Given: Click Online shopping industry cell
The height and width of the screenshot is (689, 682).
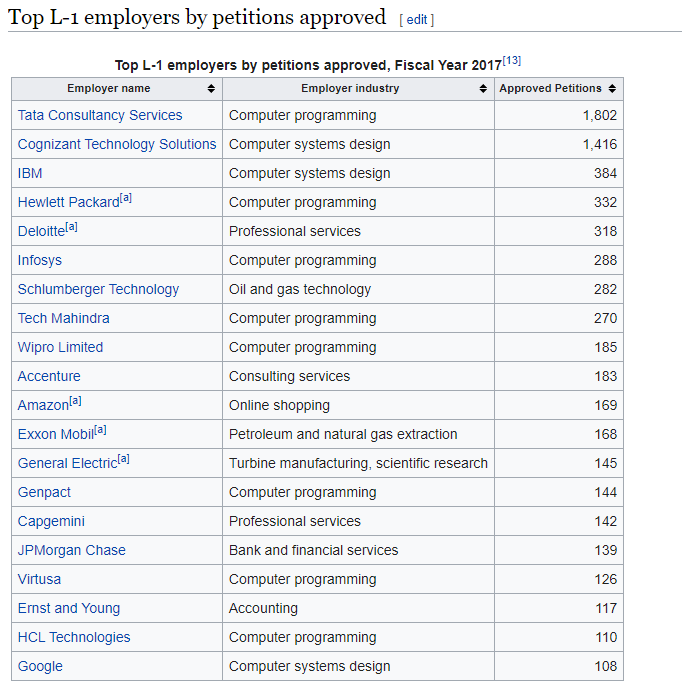Looking at the screenshot, I should 359,405.
